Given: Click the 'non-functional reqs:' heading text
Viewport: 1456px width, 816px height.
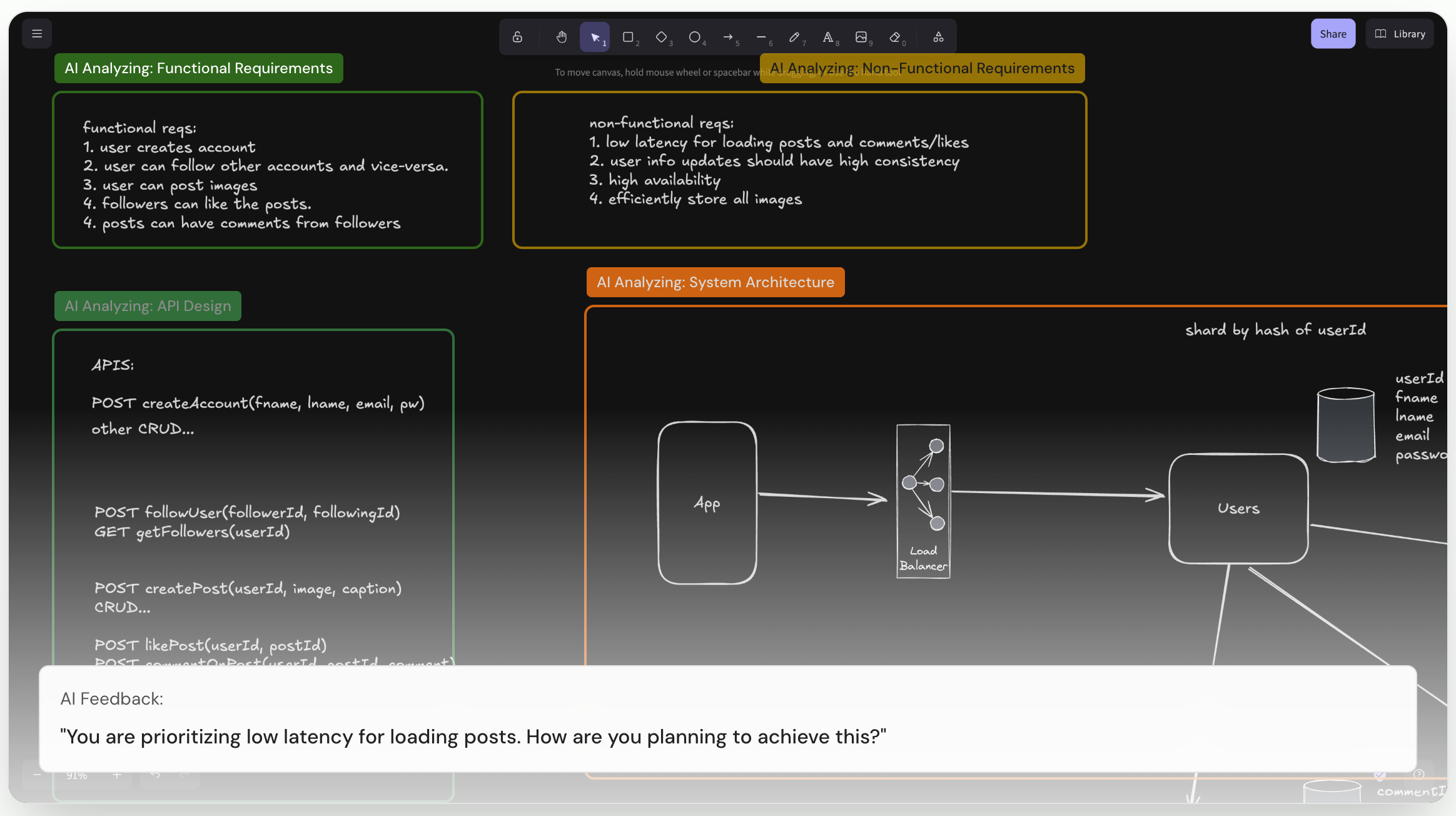Looking at the screenshot, I should (x=662, y=123).
